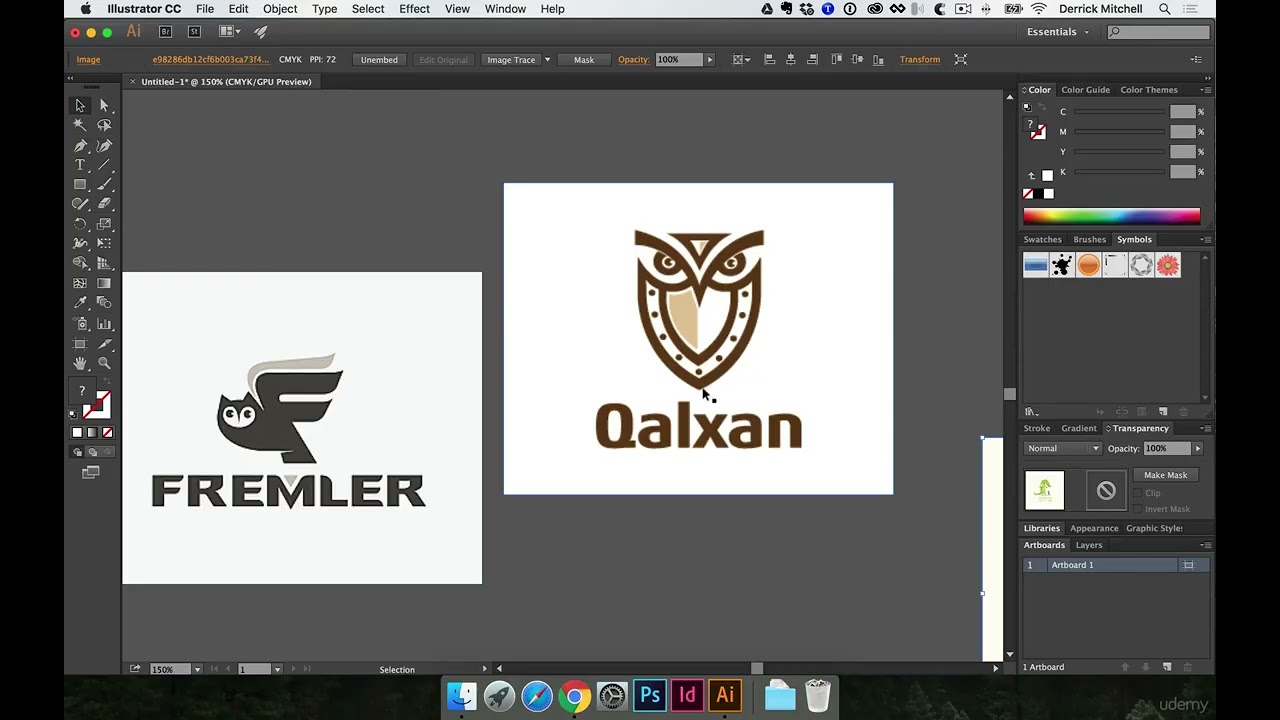1280x720 pixels.
Task: Open Adobe Bridge from the app bar
Action: (166, 32)
